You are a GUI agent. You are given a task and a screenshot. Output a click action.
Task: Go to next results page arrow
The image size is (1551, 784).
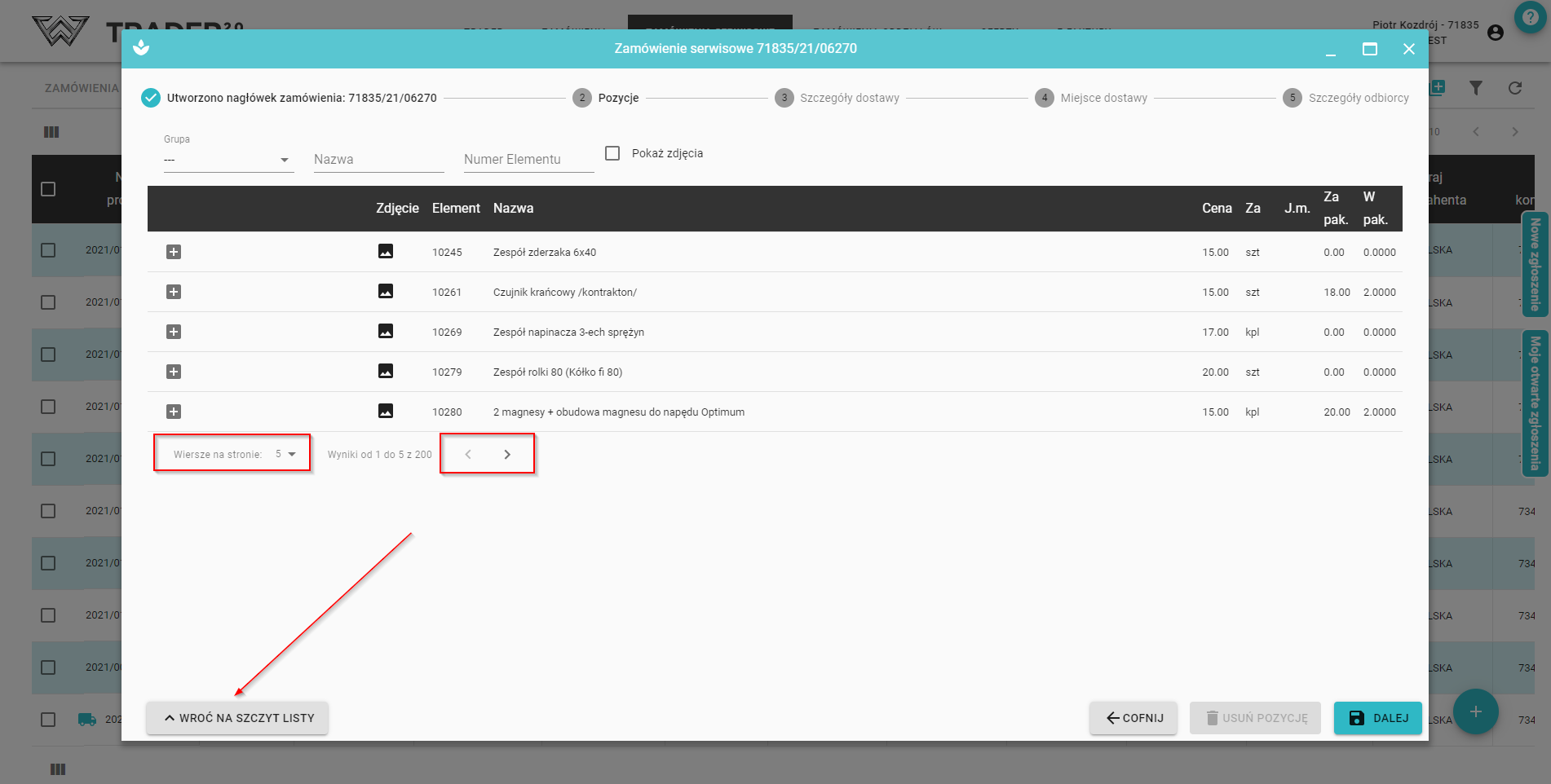pyautogui.click(x=507, y=455)
